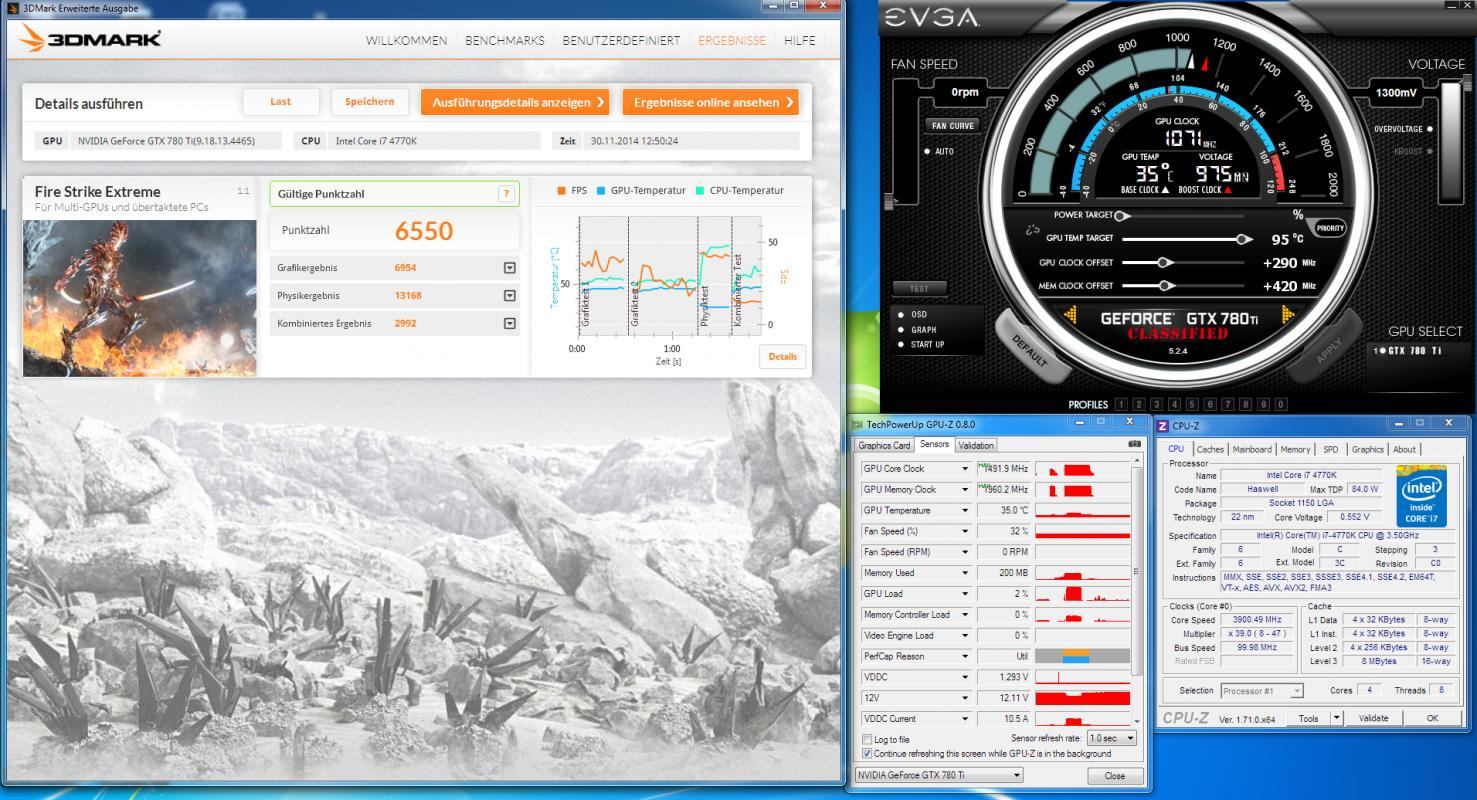Click the Validate button in CPU-Z
The image size is (1477, 800).
[x=1374, y=718]
